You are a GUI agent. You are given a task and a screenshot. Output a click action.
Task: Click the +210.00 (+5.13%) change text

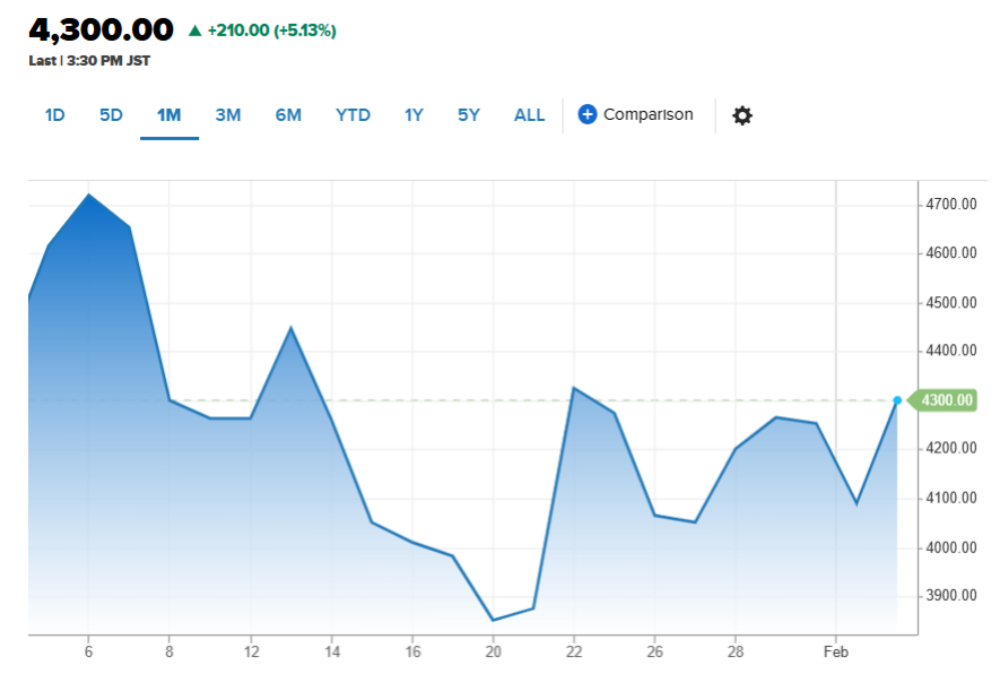[271, 30]
